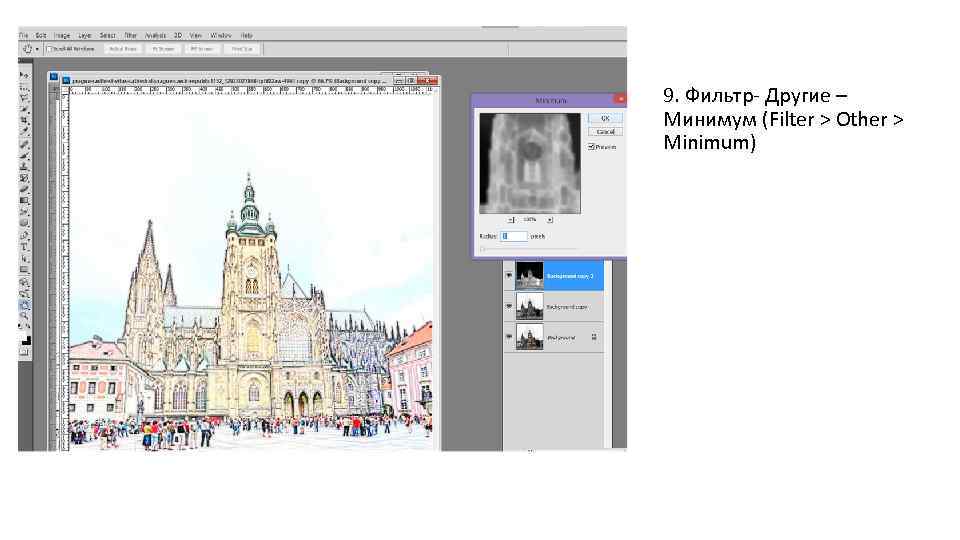This screenshot has height=540, width=960.
Task: Select the Quick Selection tool
Action: point(24,109)
